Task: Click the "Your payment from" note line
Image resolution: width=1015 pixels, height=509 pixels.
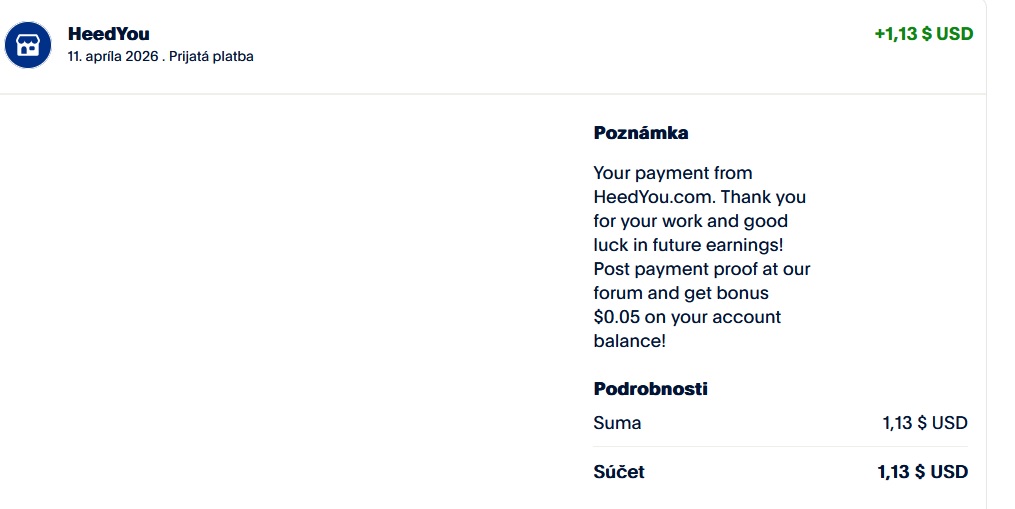Action: [x=672, y=173]
